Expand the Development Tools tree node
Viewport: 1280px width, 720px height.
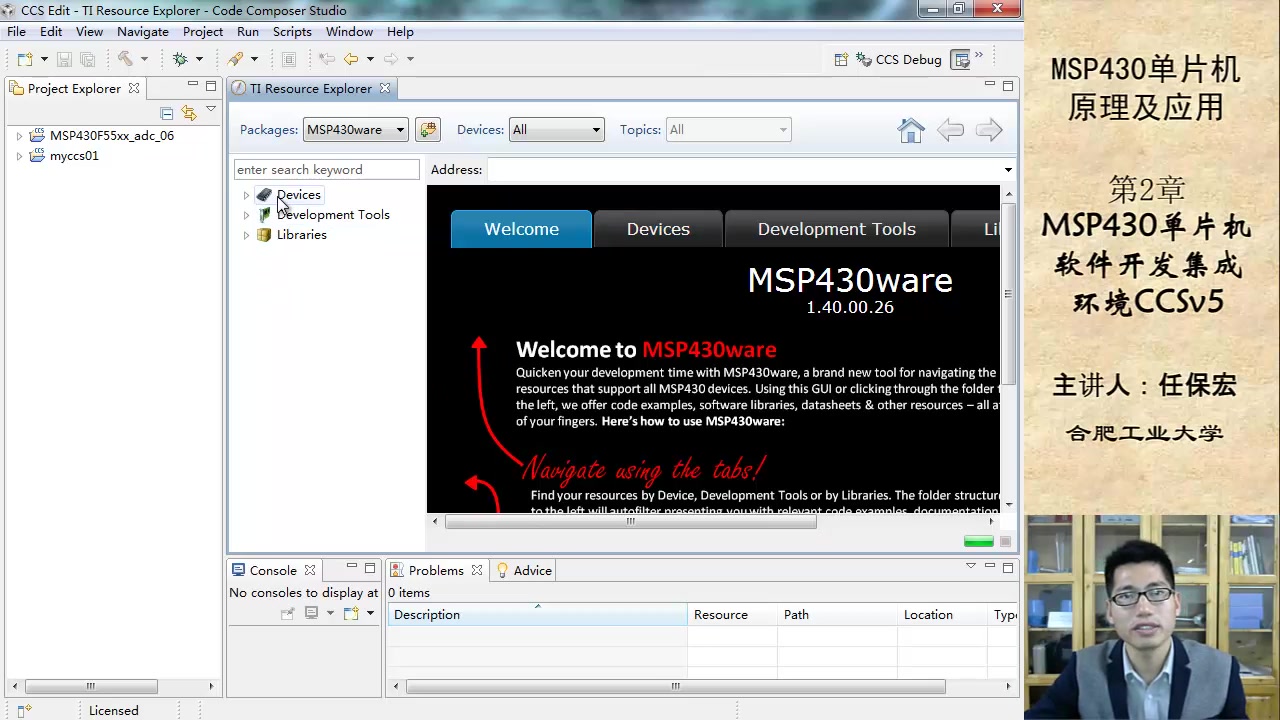tap(246, 215)
